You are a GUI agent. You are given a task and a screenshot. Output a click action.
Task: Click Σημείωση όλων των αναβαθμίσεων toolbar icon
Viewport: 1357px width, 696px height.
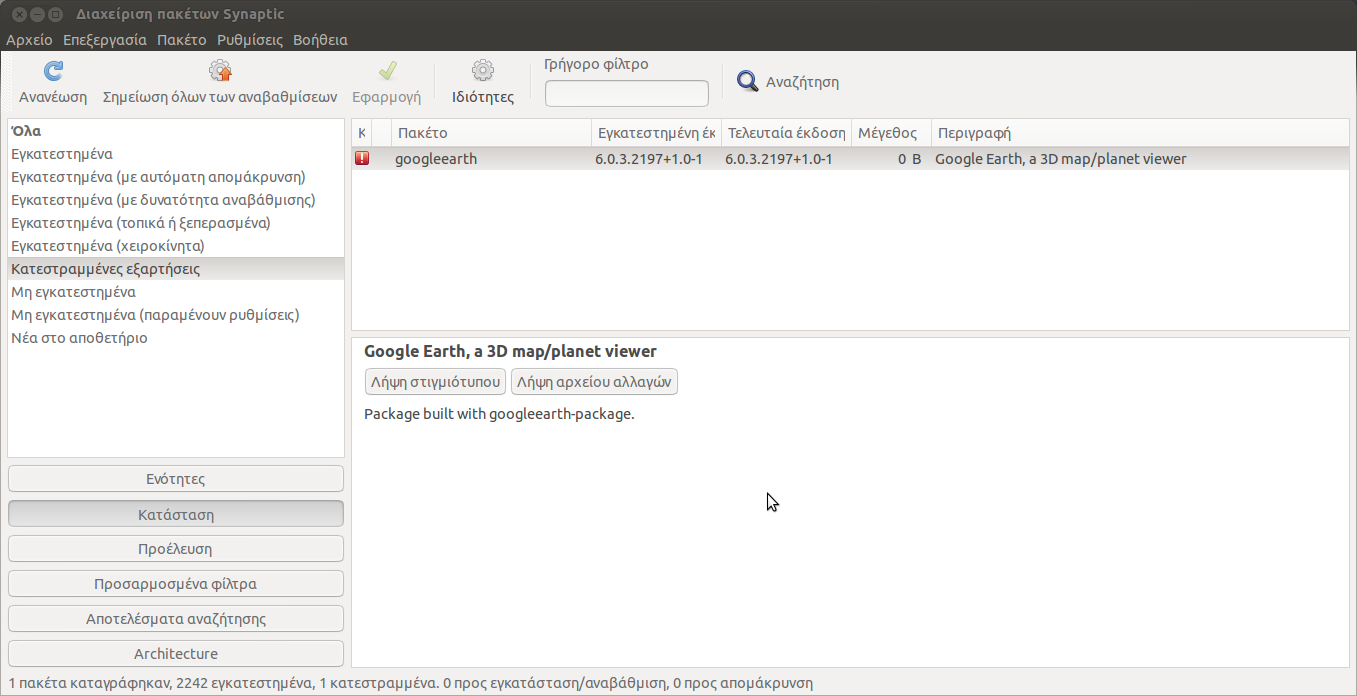click(x=220, y=71)
